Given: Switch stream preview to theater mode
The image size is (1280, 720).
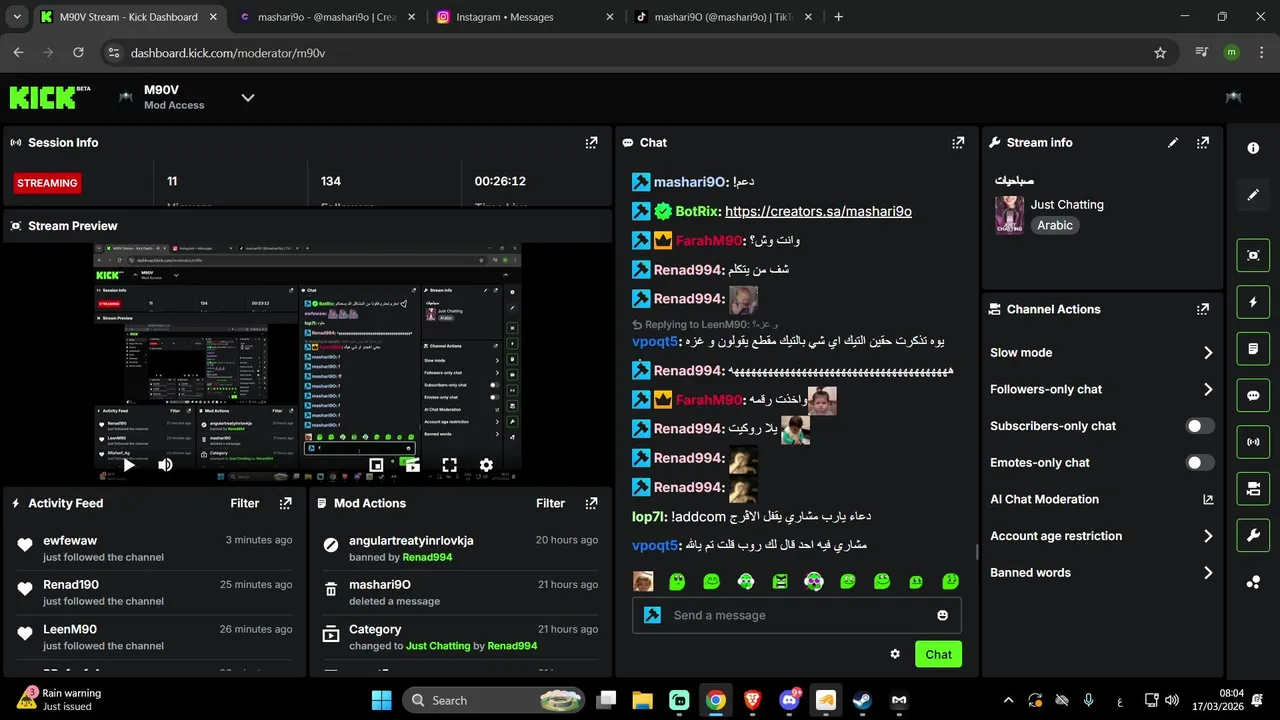Looking at the screenshot, I should tap(411, 465).
